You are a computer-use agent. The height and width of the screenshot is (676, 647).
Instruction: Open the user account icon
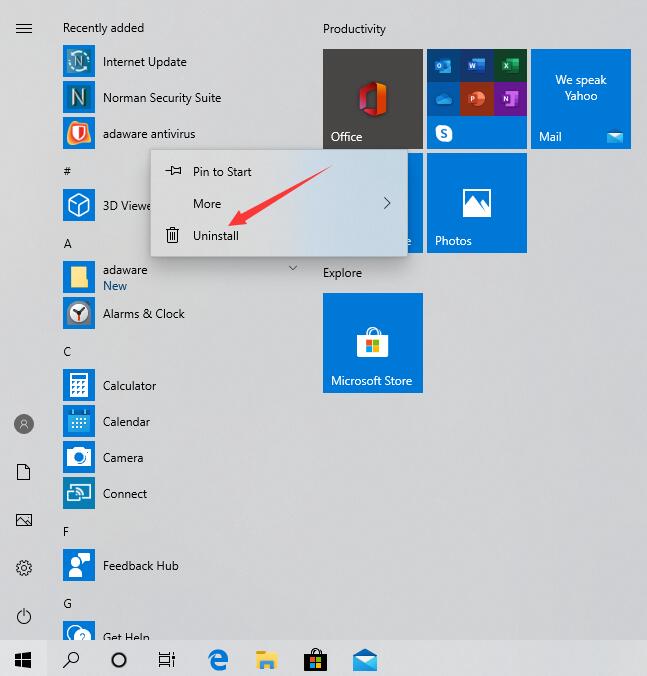tap(24, 424)
